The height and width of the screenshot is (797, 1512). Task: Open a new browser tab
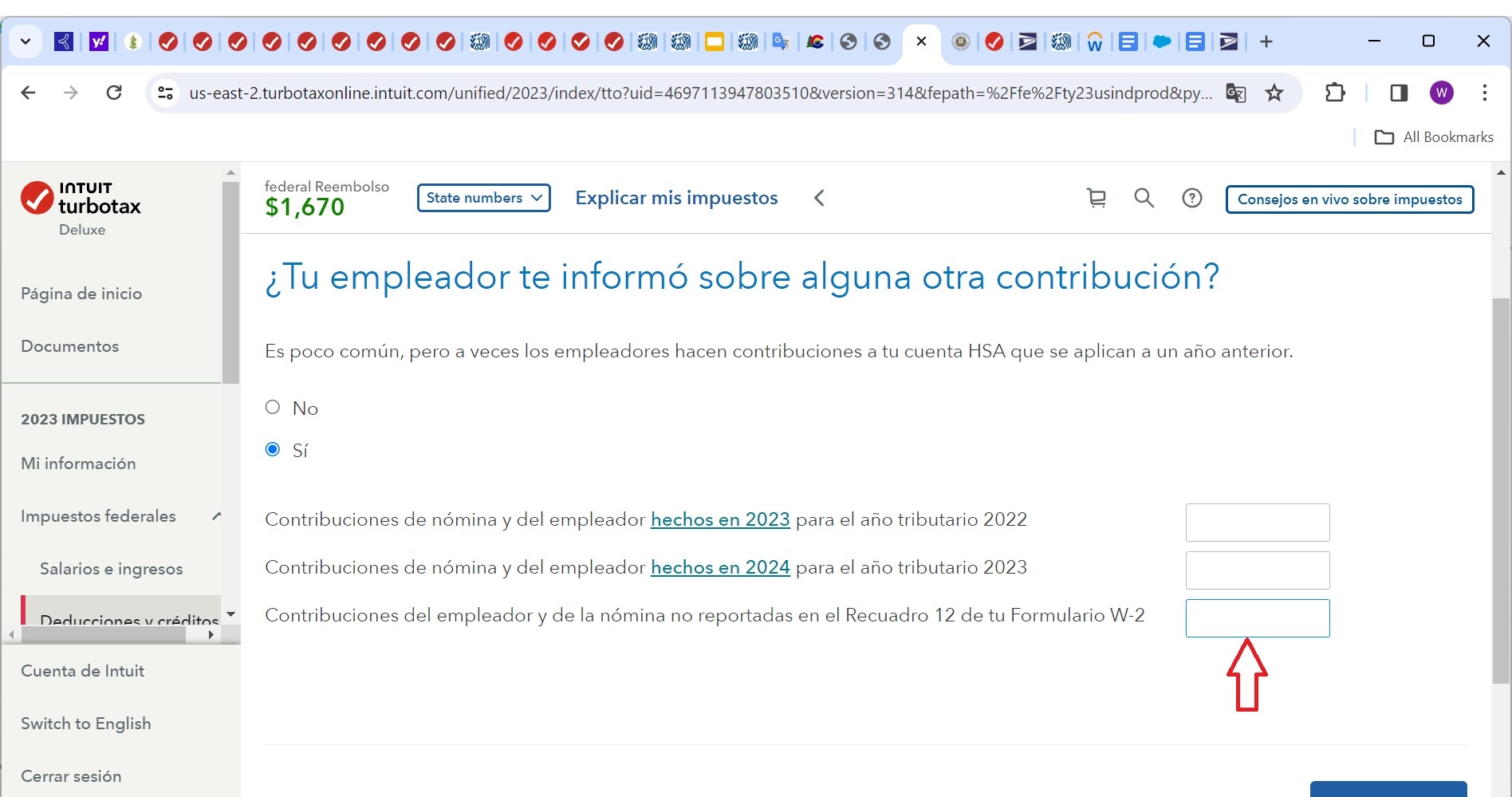coord(1266,41)
